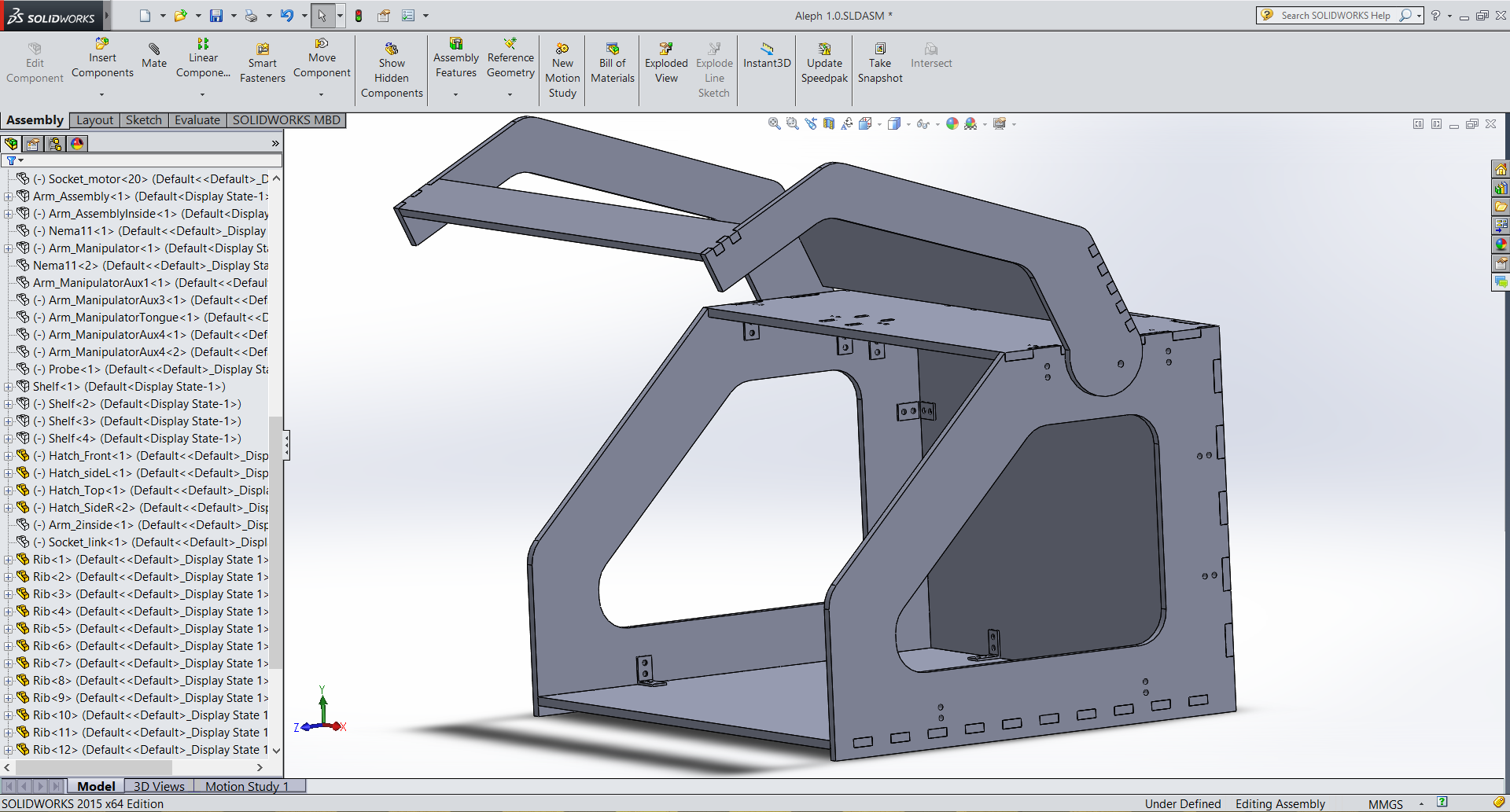The height and width of the screenshot is (812, 1510).
Task: Open the ConfigurationManager tab icon
Action: pos(55,144)
